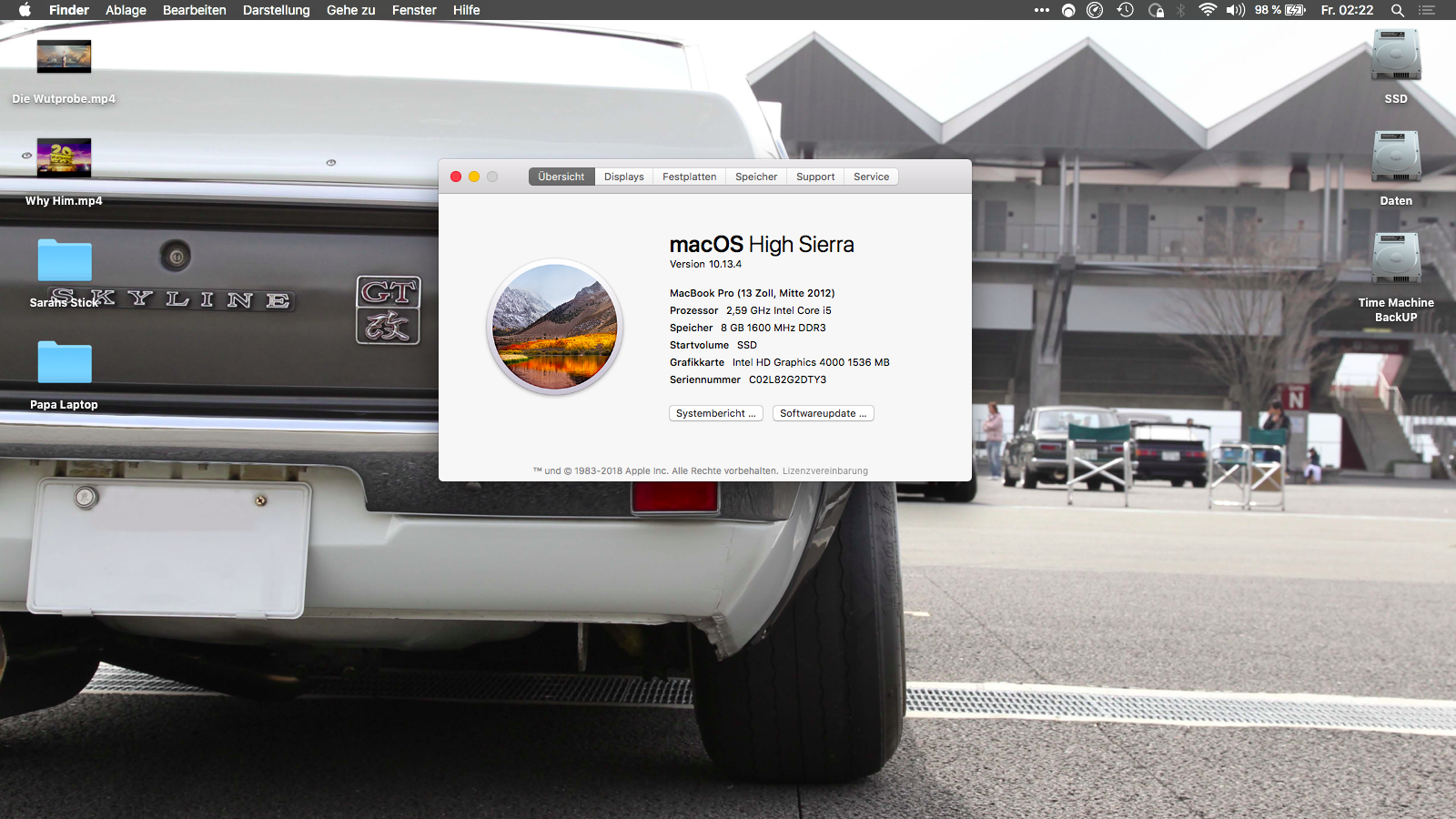Open the Finder menu
This screenshot has height=819, width=1456.
[x=69, y=10]
